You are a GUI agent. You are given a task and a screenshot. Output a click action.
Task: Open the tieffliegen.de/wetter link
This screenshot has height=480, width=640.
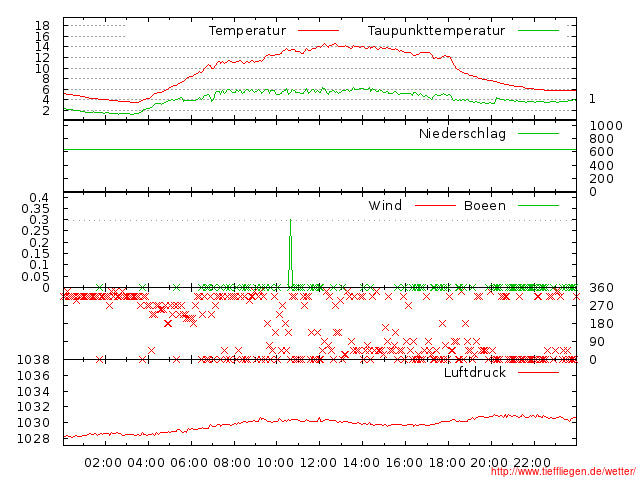pyautogui.click(x=563, y=472)
